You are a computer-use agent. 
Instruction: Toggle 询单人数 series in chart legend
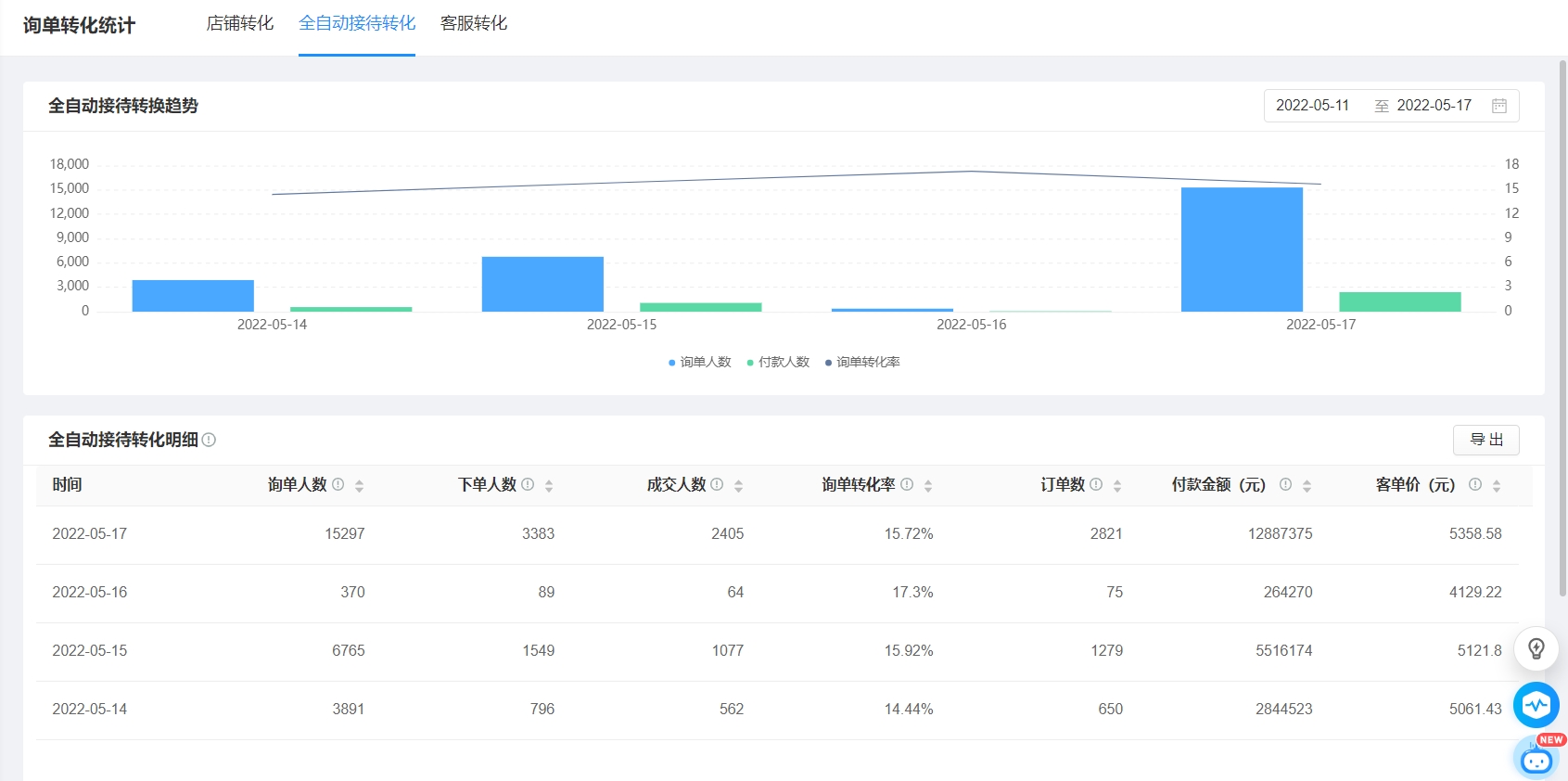700,362
